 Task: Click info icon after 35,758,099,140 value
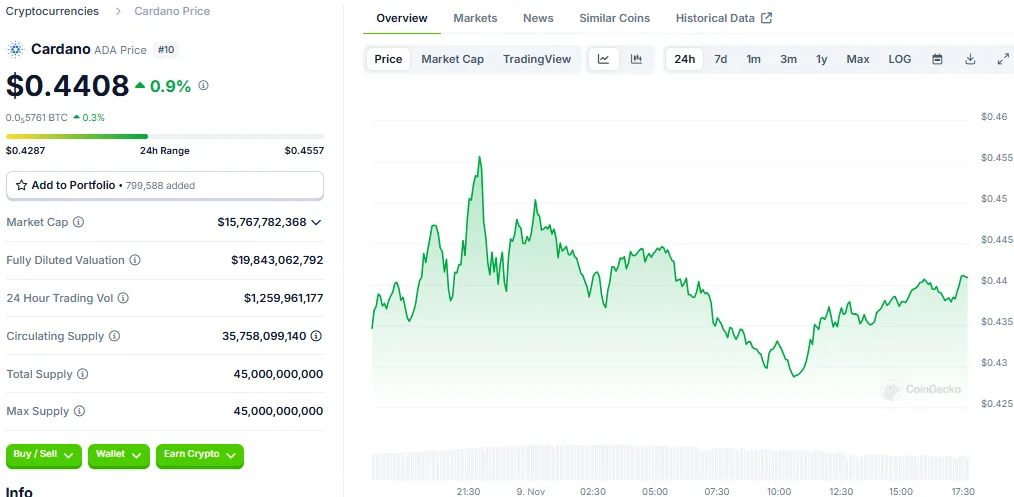pos(316,336)
